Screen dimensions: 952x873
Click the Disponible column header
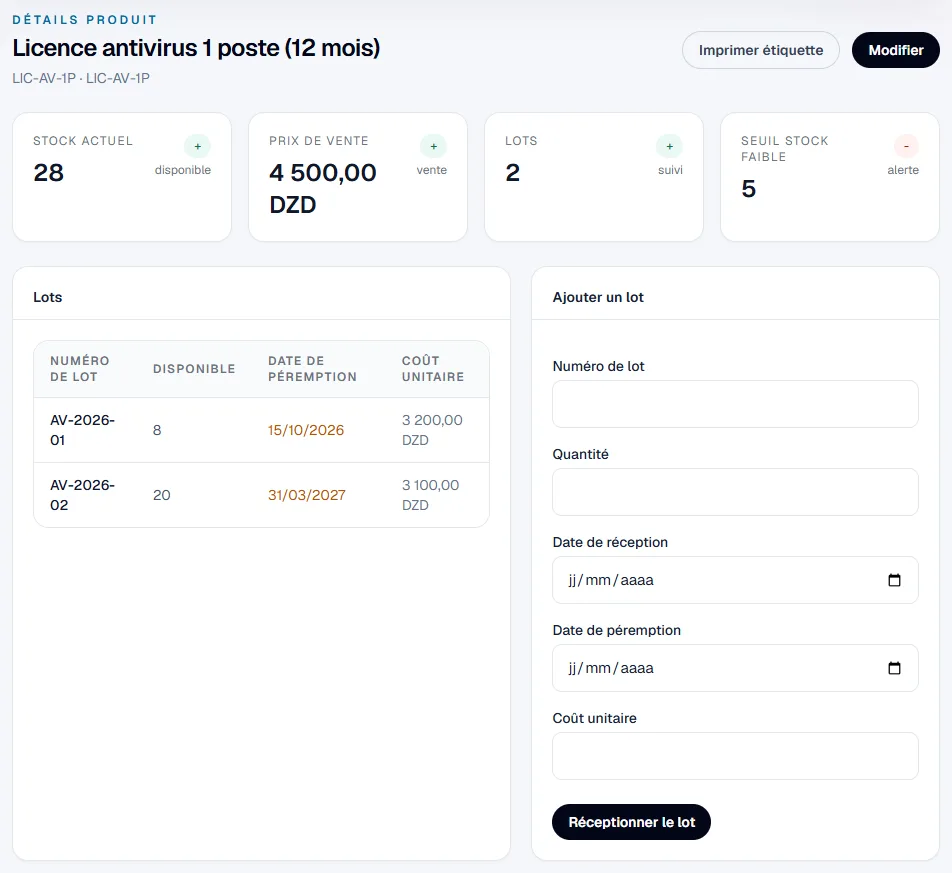coord(194,369)
